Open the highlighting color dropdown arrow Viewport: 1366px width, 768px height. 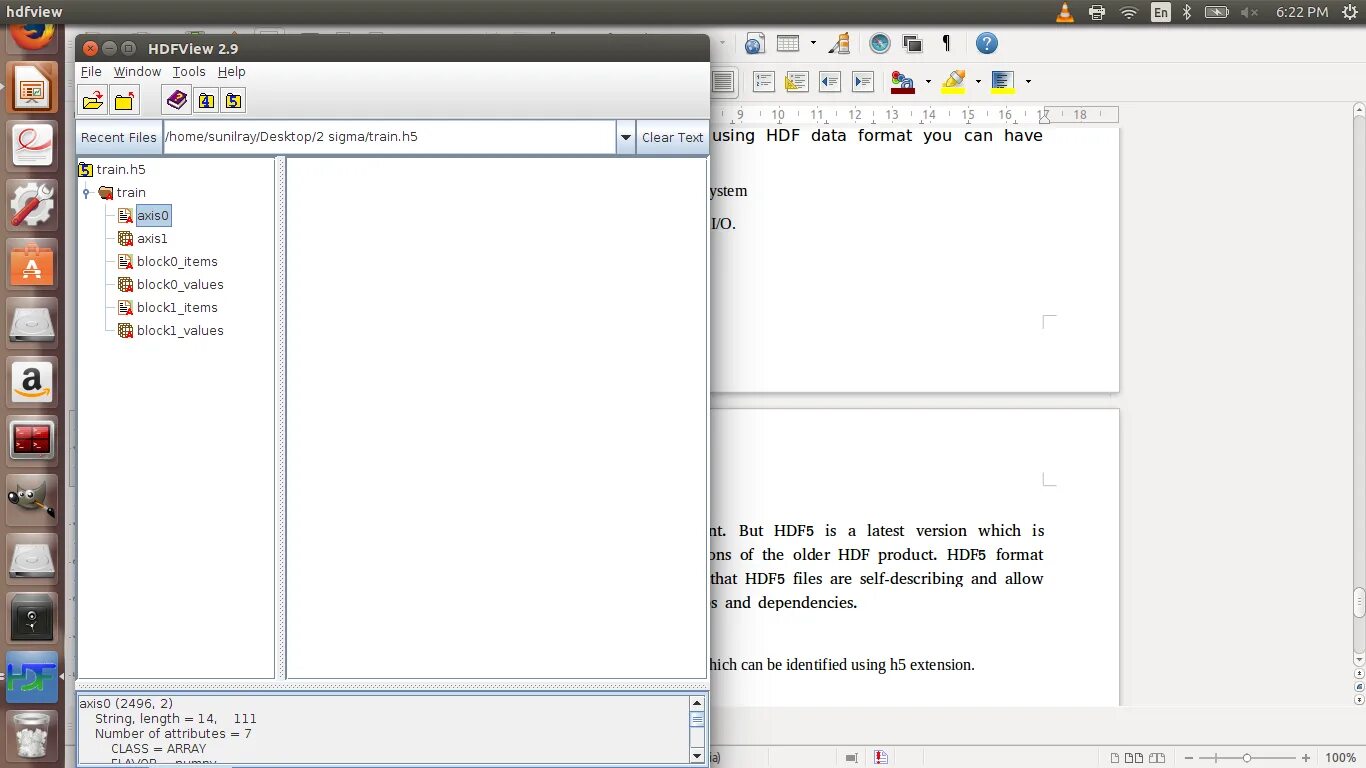click(978, 82)
